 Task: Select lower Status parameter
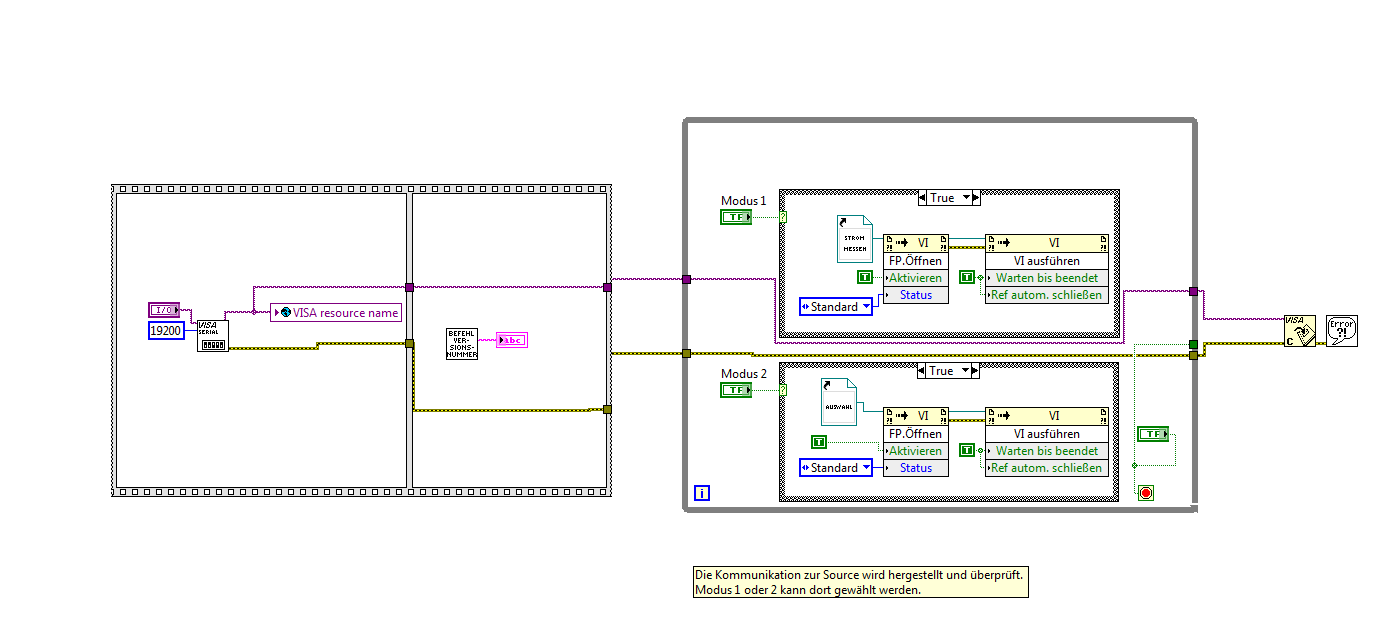point(916,468)
